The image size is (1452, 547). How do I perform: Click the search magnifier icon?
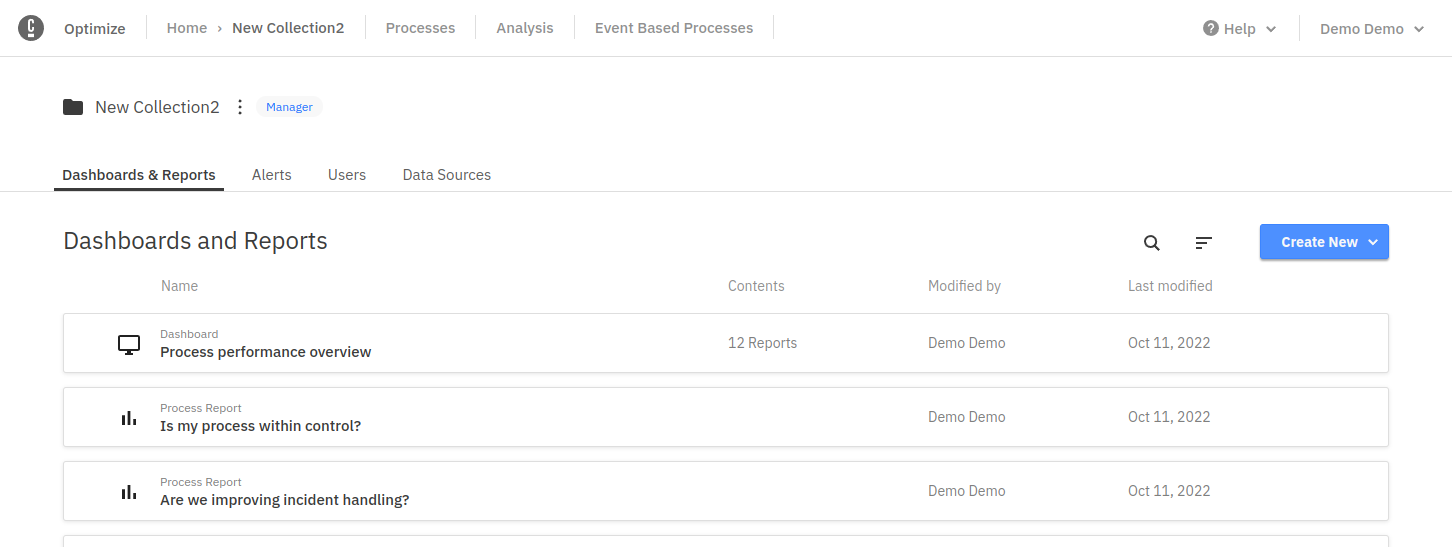click(x=1152, y=242)
